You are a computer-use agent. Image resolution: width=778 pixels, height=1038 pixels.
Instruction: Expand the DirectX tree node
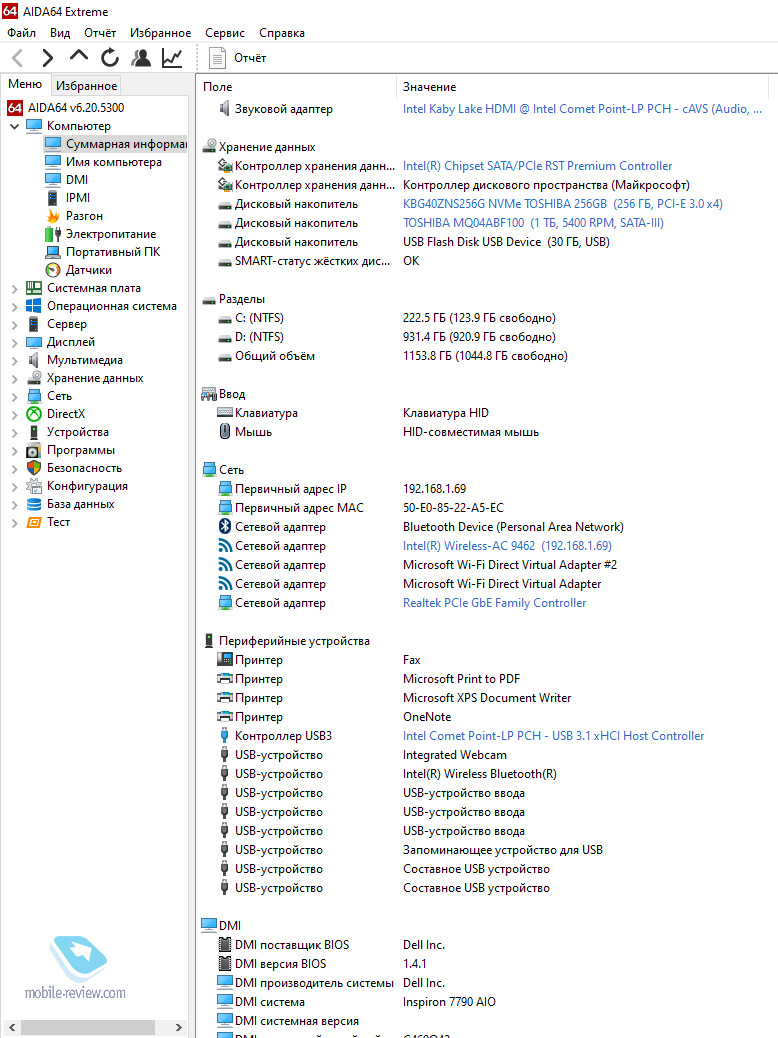[x=14, y=414]
